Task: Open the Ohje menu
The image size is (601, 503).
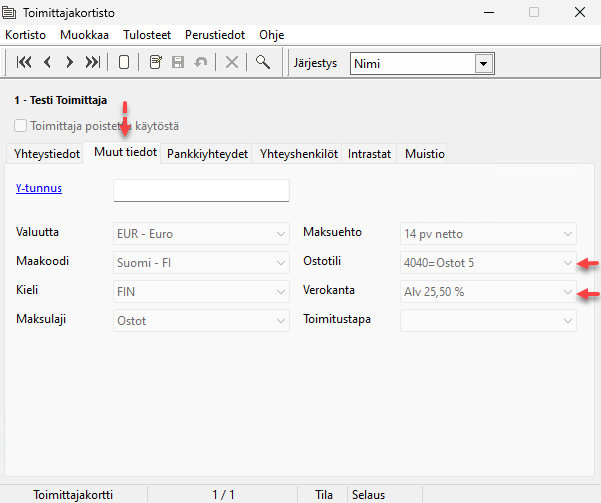Action: (x=271, y=35)
